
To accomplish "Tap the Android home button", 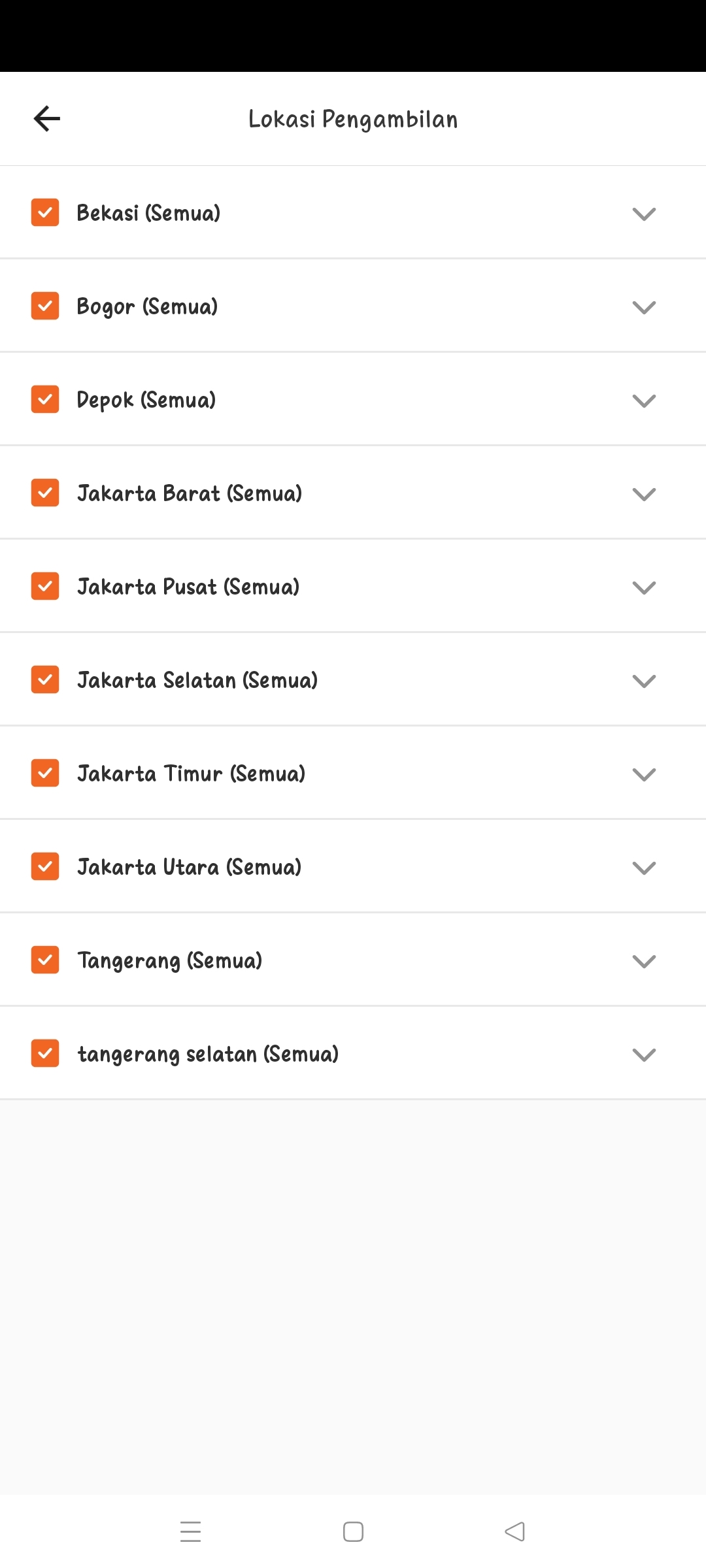I will [353, 1531].
